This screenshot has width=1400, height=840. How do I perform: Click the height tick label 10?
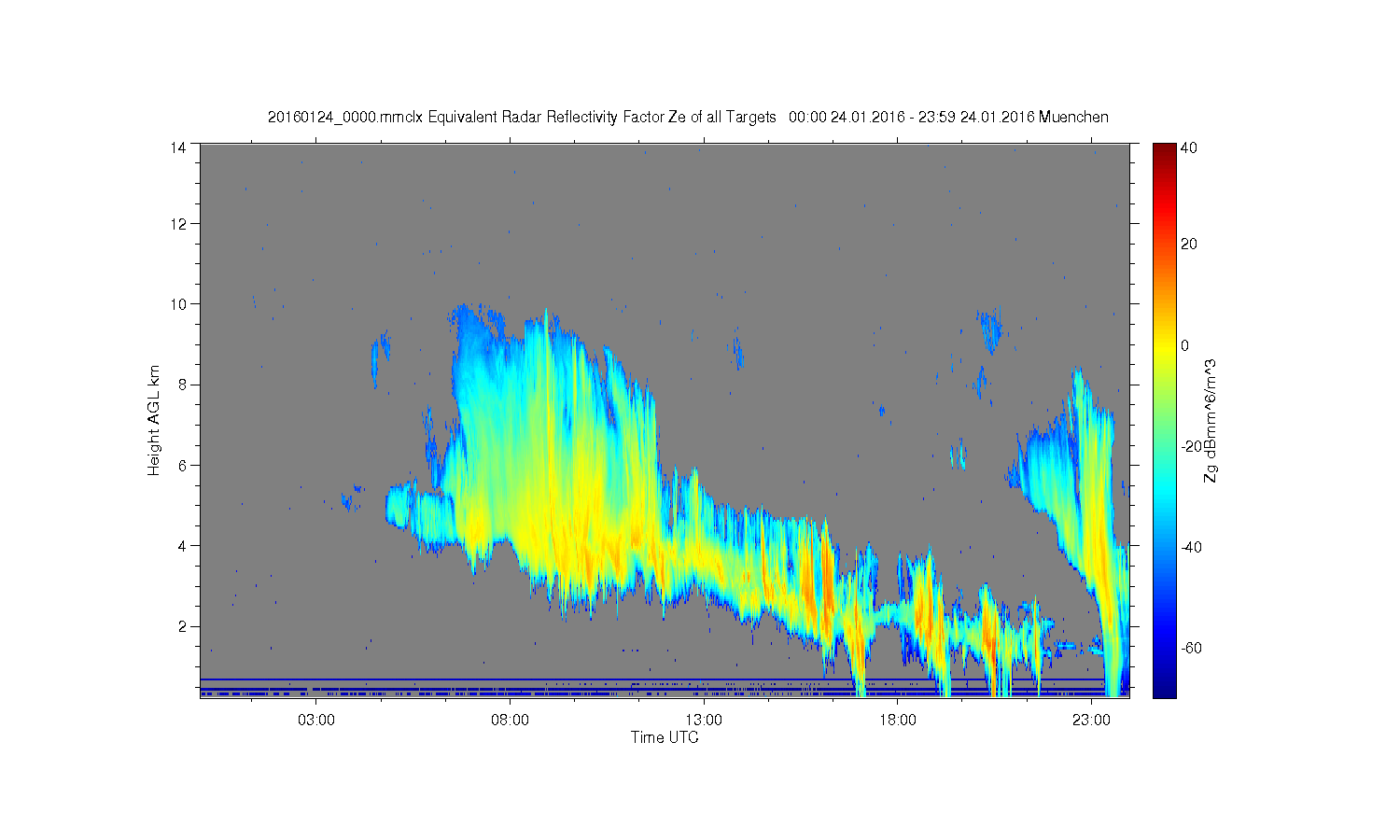(177, 303)
